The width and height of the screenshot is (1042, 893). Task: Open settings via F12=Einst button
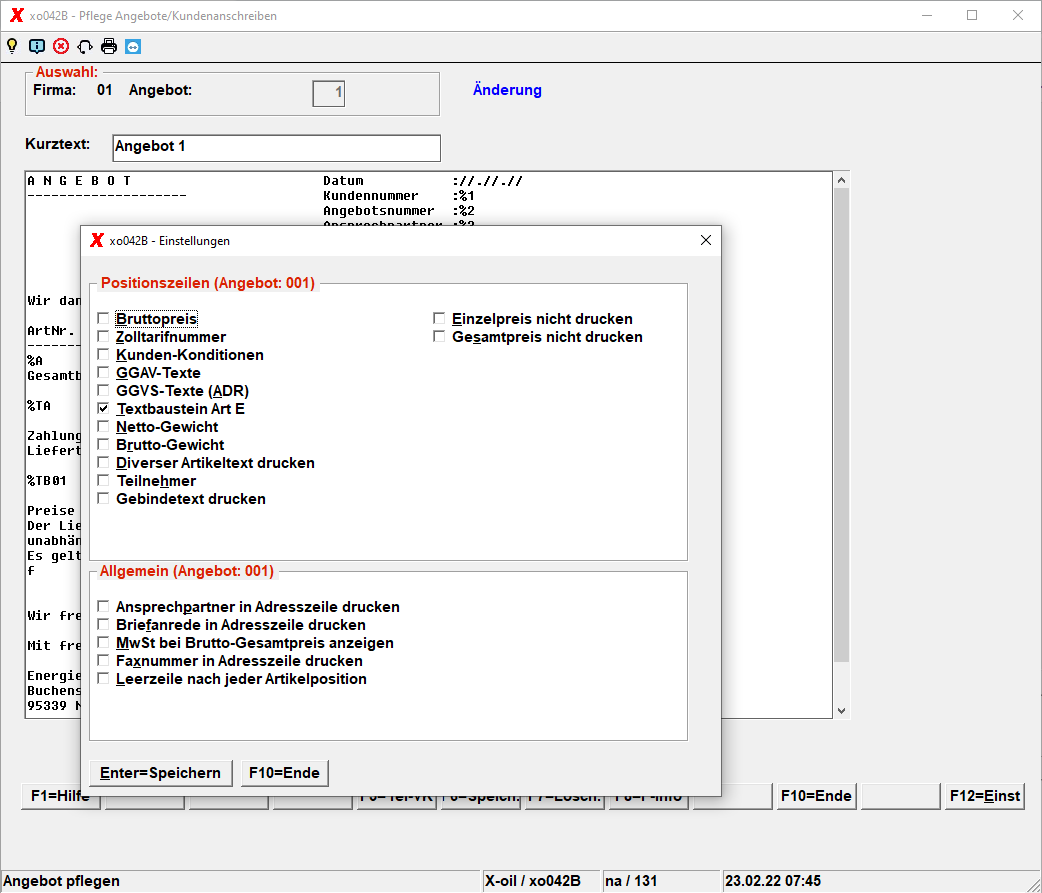985,796
